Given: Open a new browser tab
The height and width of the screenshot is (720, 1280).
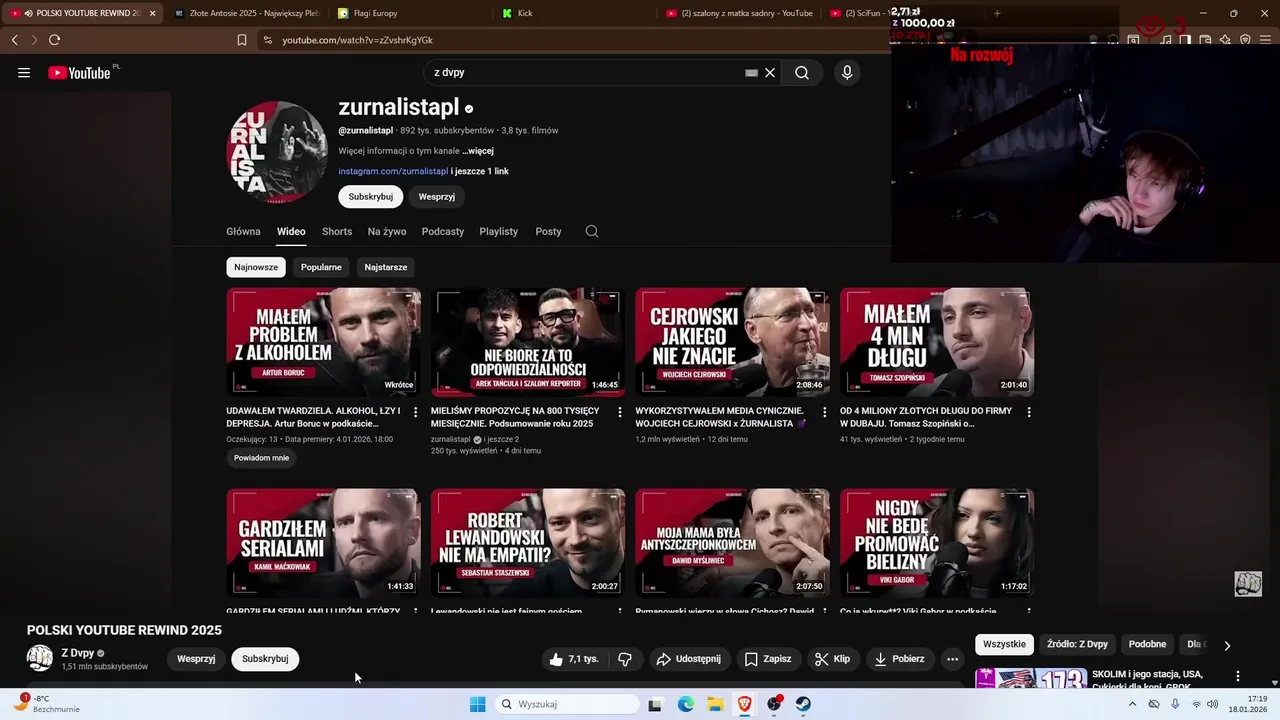Looking at the screenshot, I should (996, 13).
